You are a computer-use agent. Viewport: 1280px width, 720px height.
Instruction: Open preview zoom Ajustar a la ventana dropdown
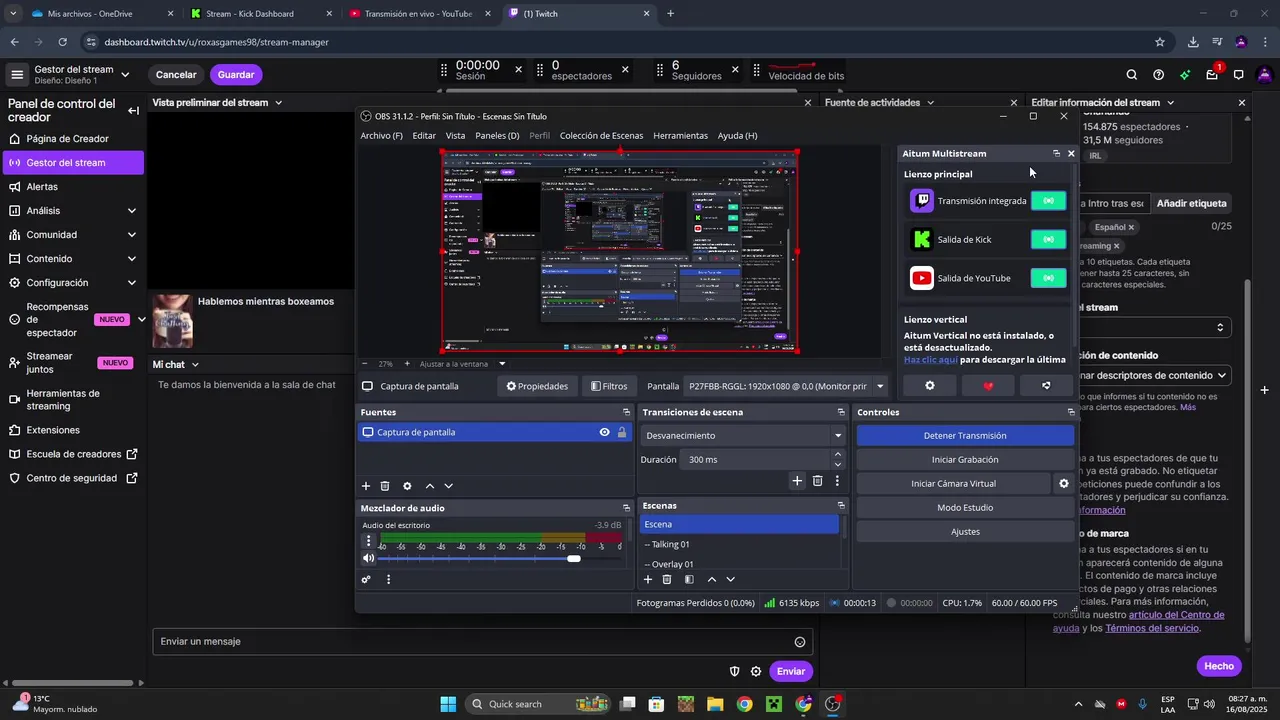point(462,364)
